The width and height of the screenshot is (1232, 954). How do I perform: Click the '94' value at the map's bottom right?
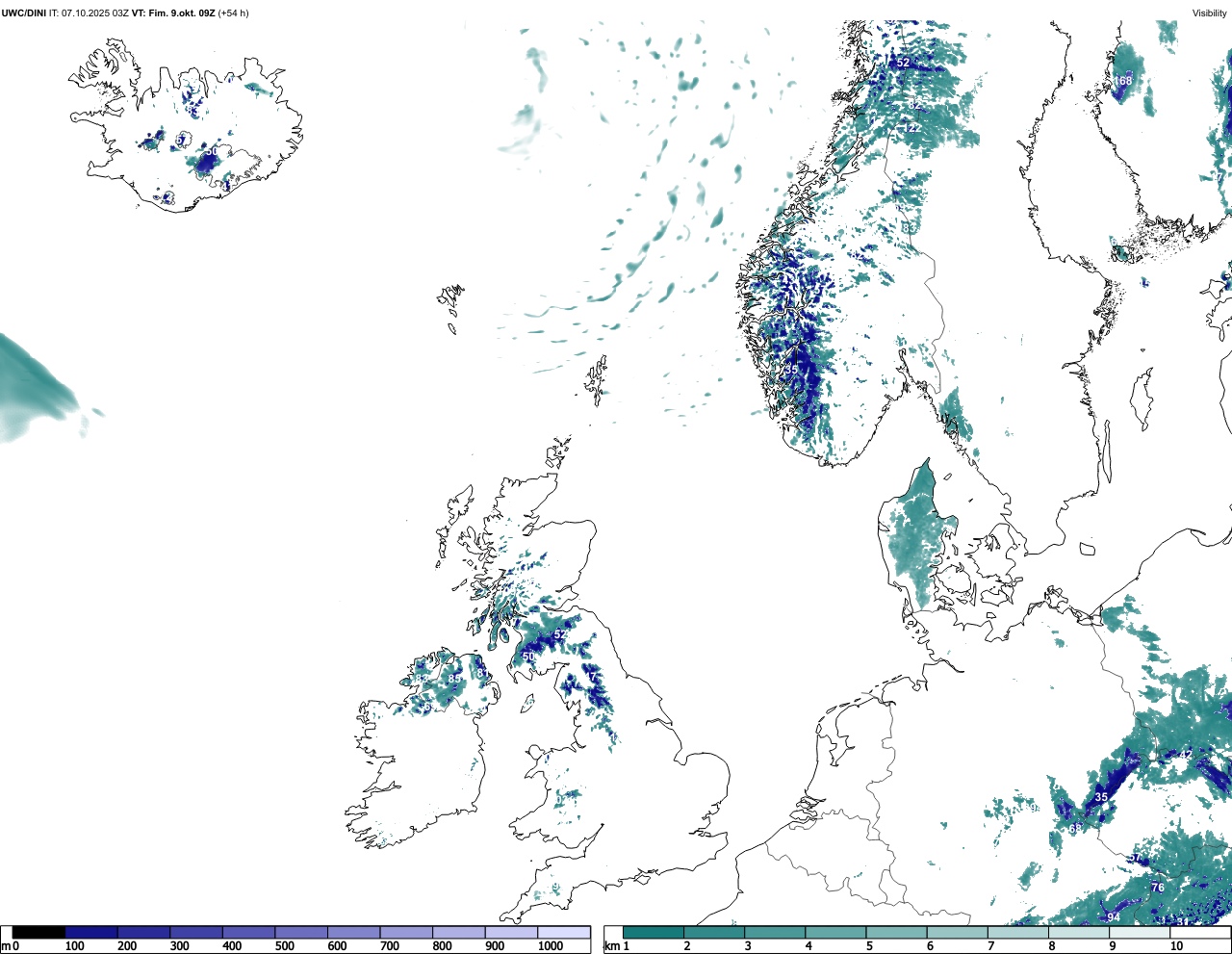click(1113, 917)
